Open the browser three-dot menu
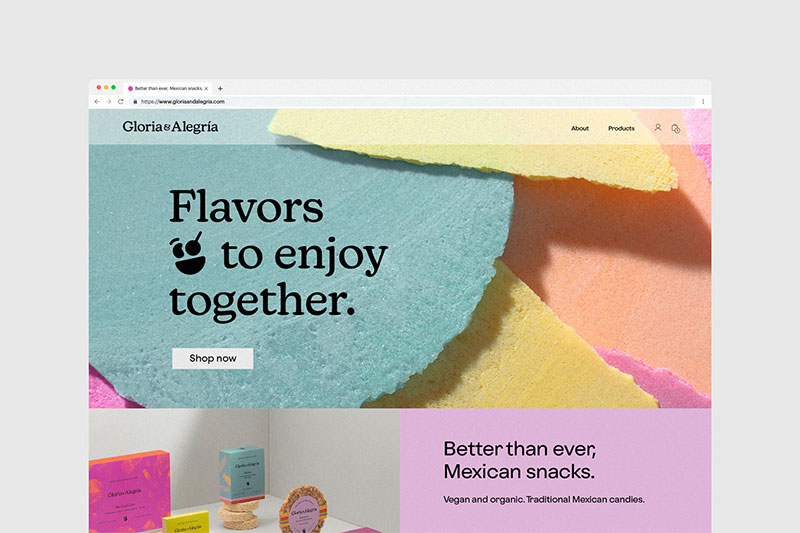Image resolution: width=800 pixels, height=533 pixels. click(703, 101)
